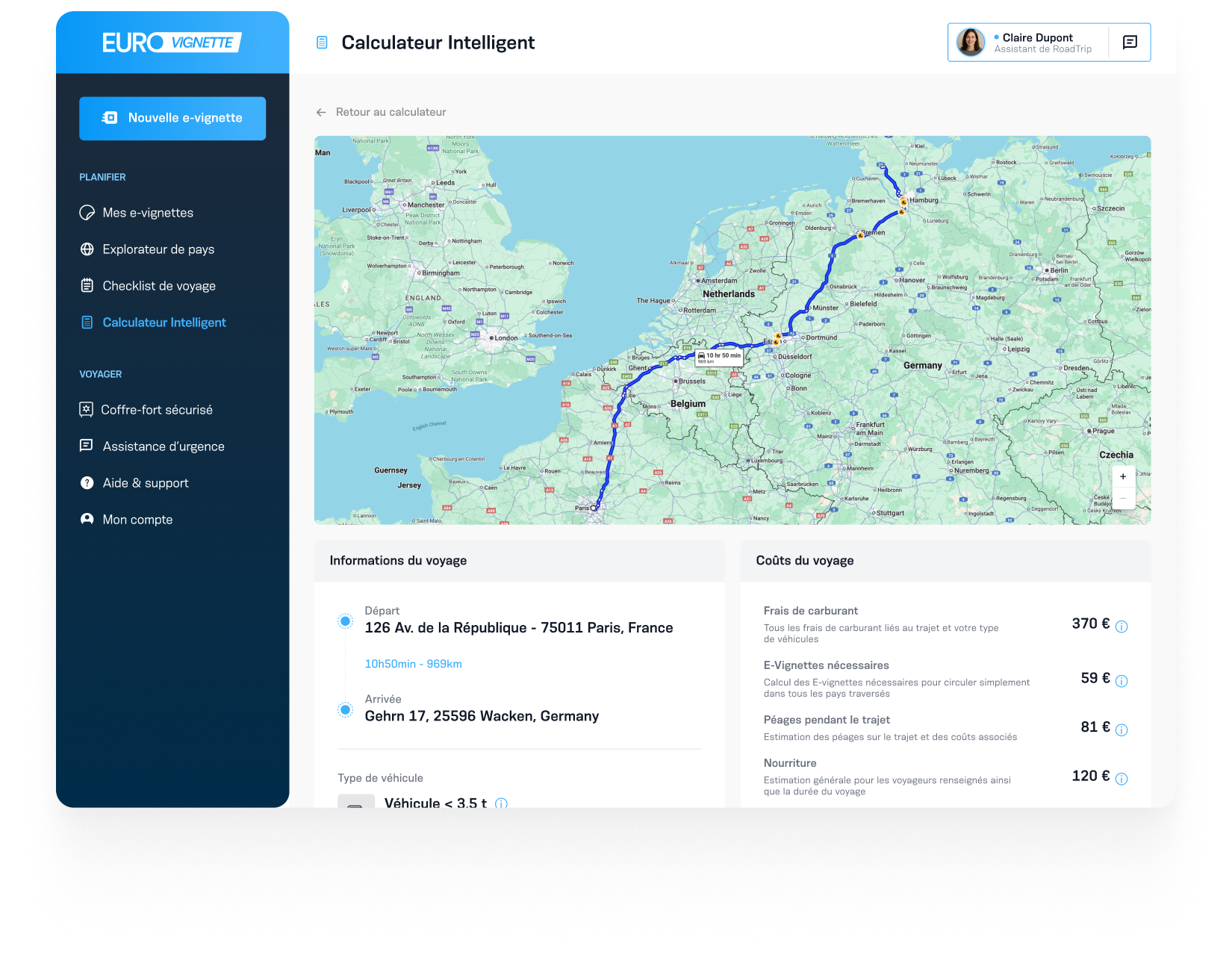Click the info icon next to Véhicule < 3.5 t
The image size is (1232, 958).
point(501,803)
